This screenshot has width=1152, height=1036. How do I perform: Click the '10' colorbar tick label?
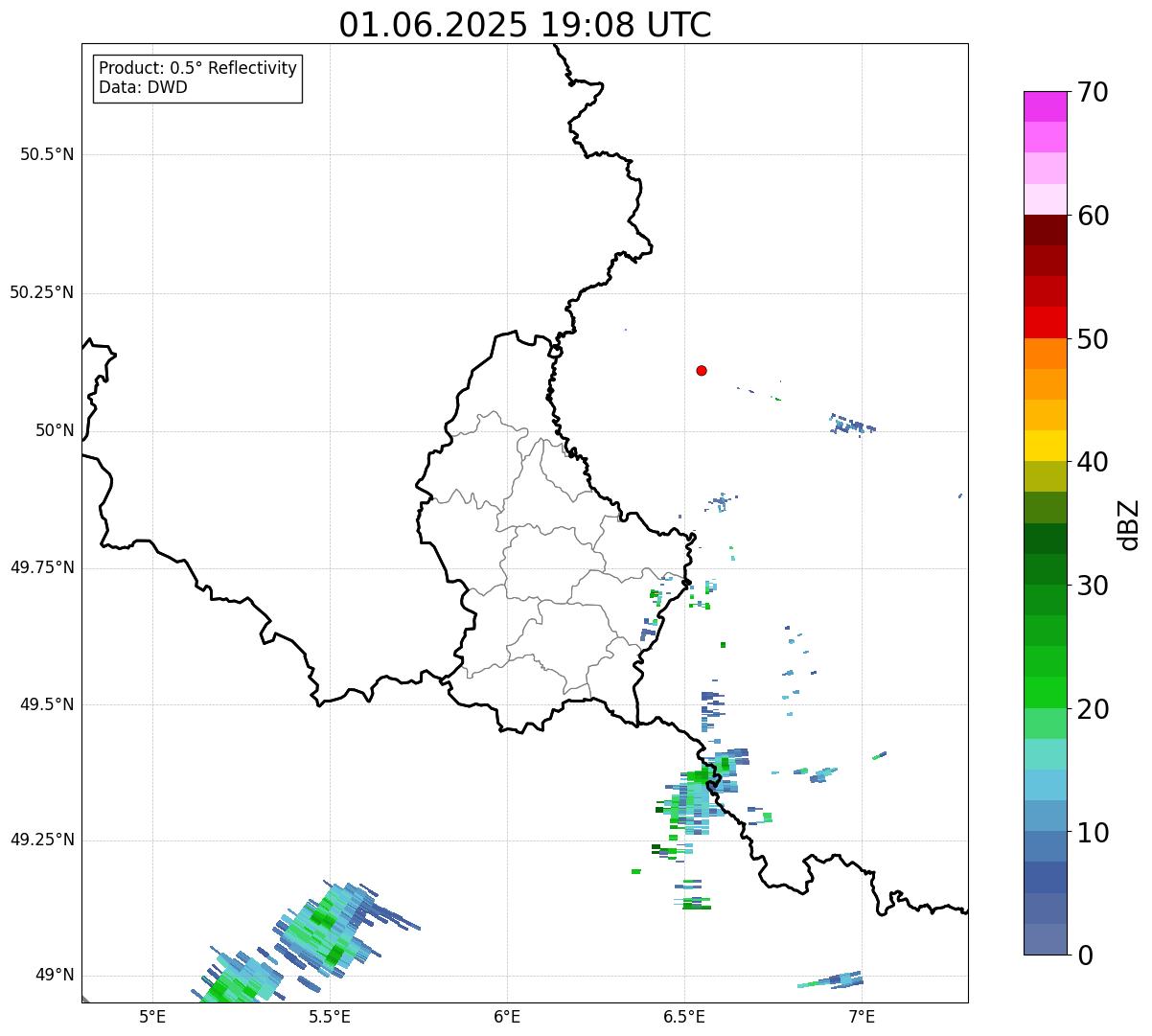click(x=1093, y=833)
